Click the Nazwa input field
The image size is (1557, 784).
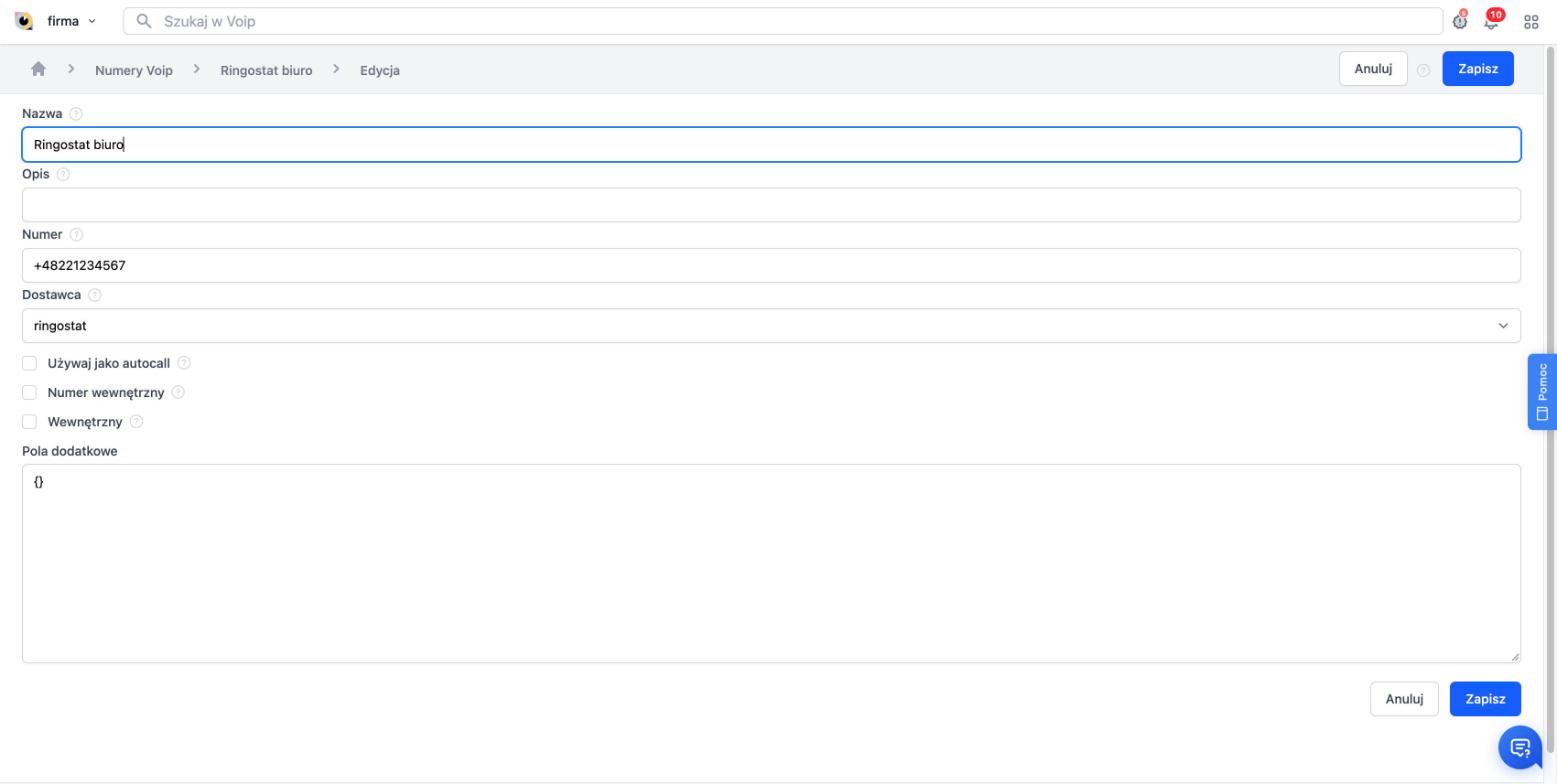click(771, 144)
